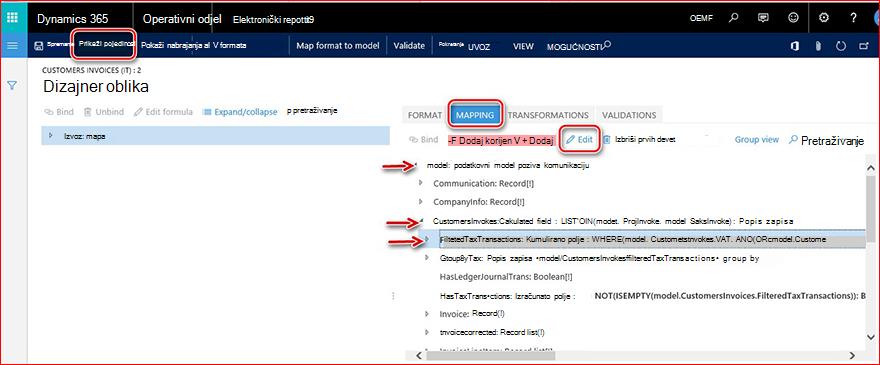
Task: Click the save disk icon in action bar
Action: (x=39, y=46)
